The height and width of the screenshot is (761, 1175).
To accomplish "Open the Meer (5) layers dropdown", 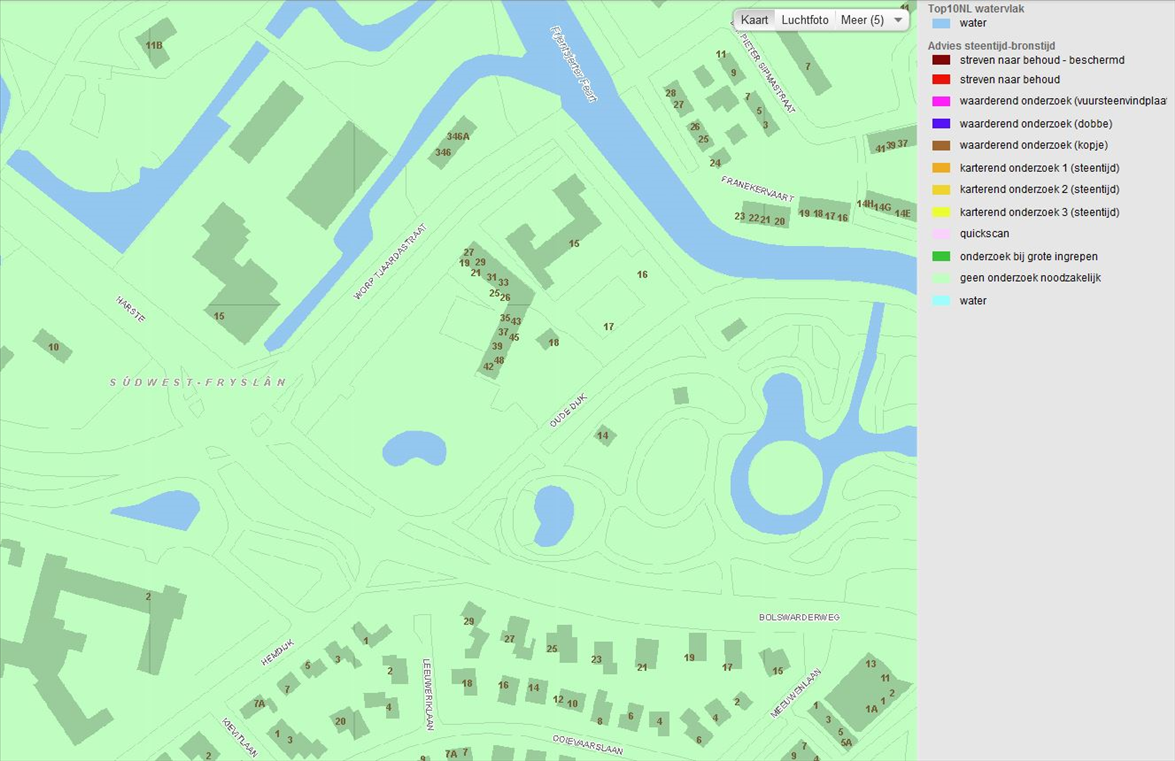I will 872,20.
